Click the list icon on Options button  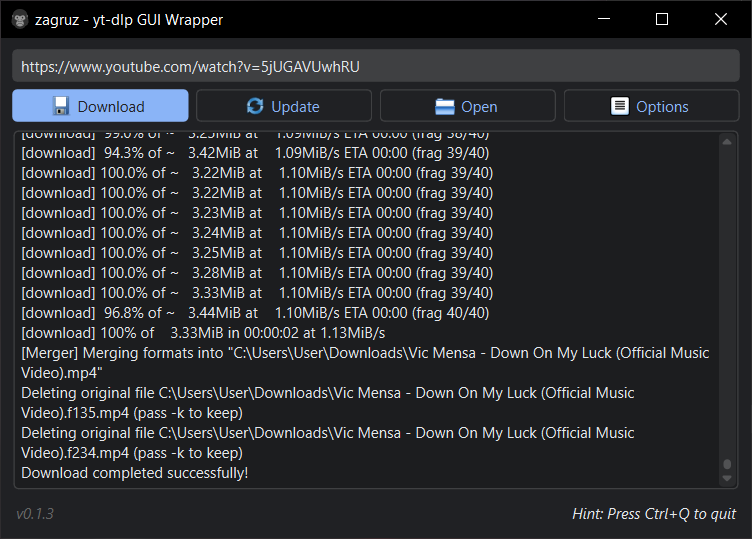[x=620, y=106]
